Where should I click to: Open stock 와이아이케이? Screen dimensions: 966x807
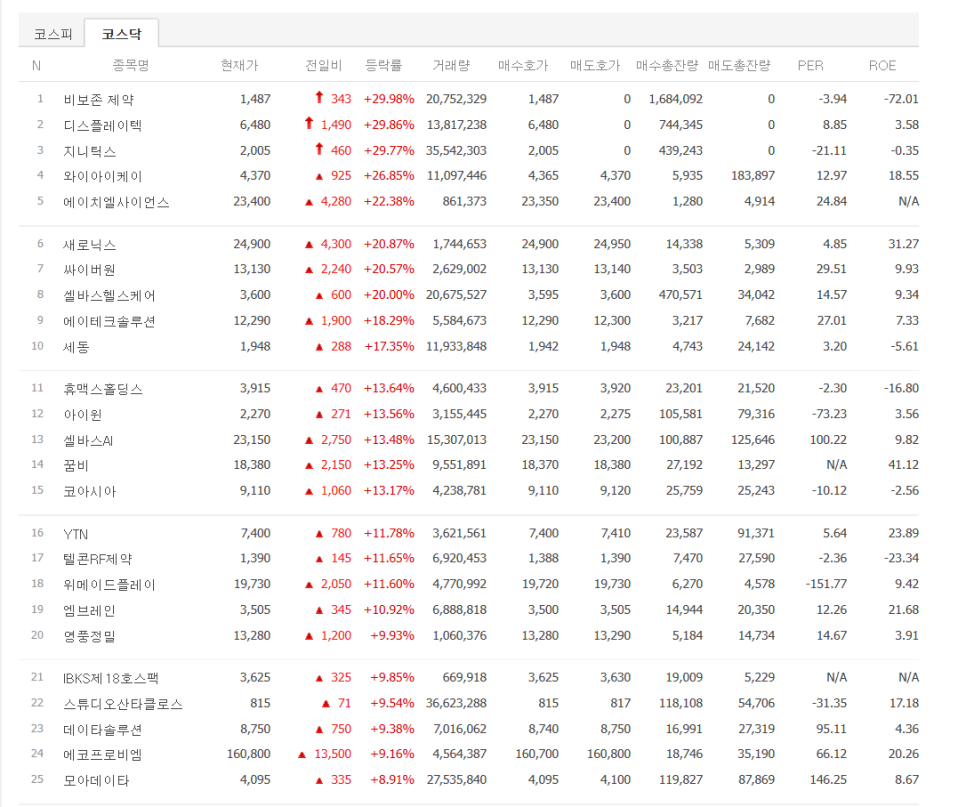coord(102,176)
